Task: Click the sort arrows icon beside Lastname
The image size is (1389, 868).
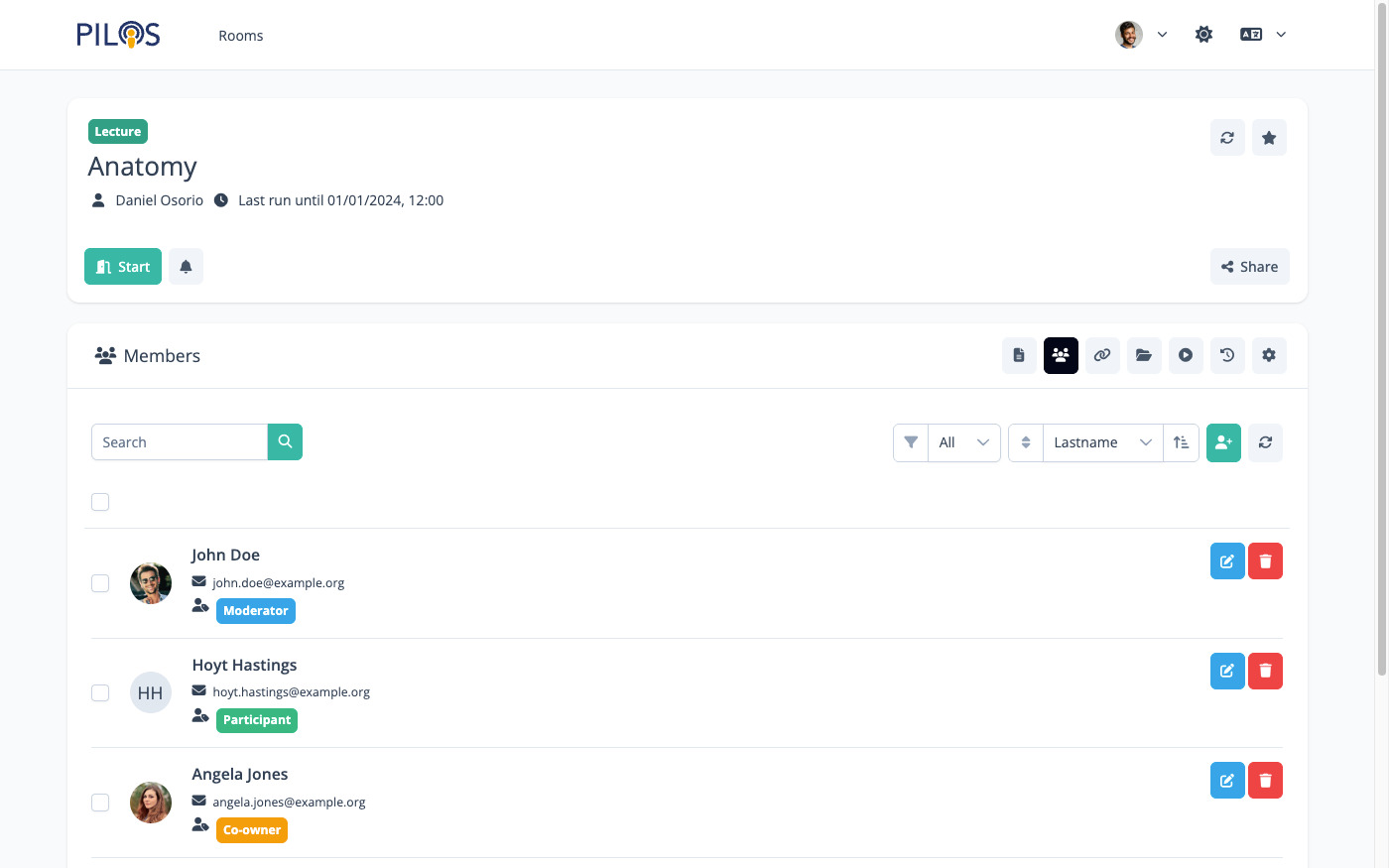Action: point(1026,442)
